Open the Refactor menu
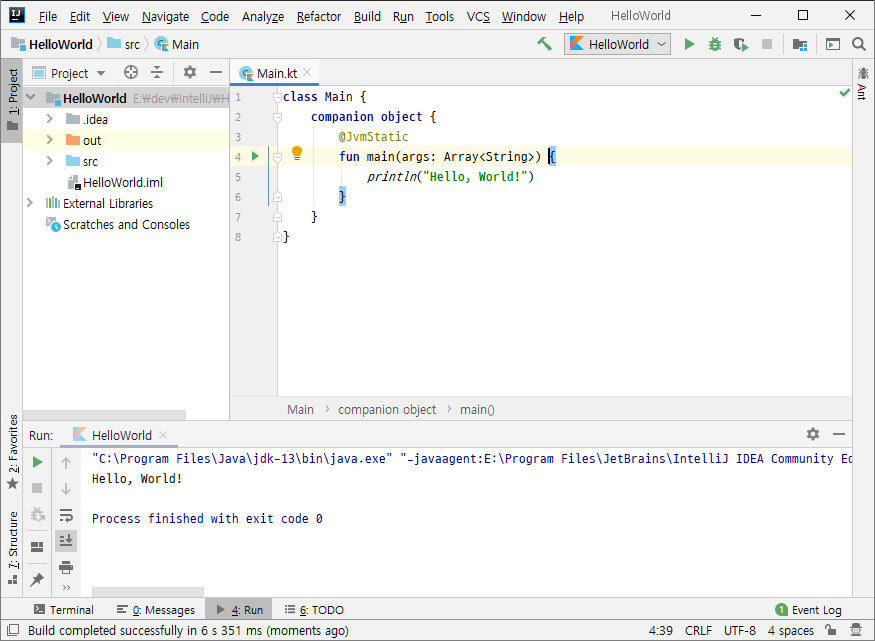 click(319, 17)
